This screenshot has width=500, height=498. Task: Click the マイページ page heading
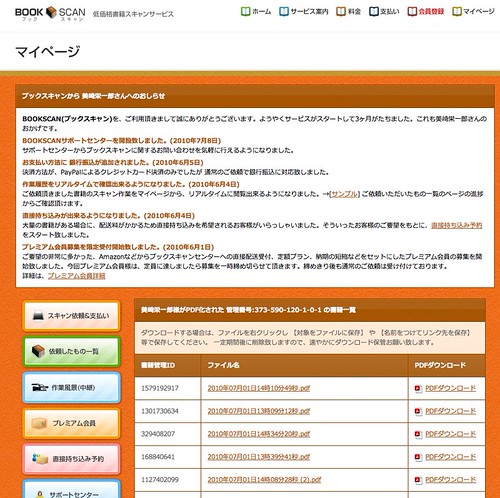point(48,52)
